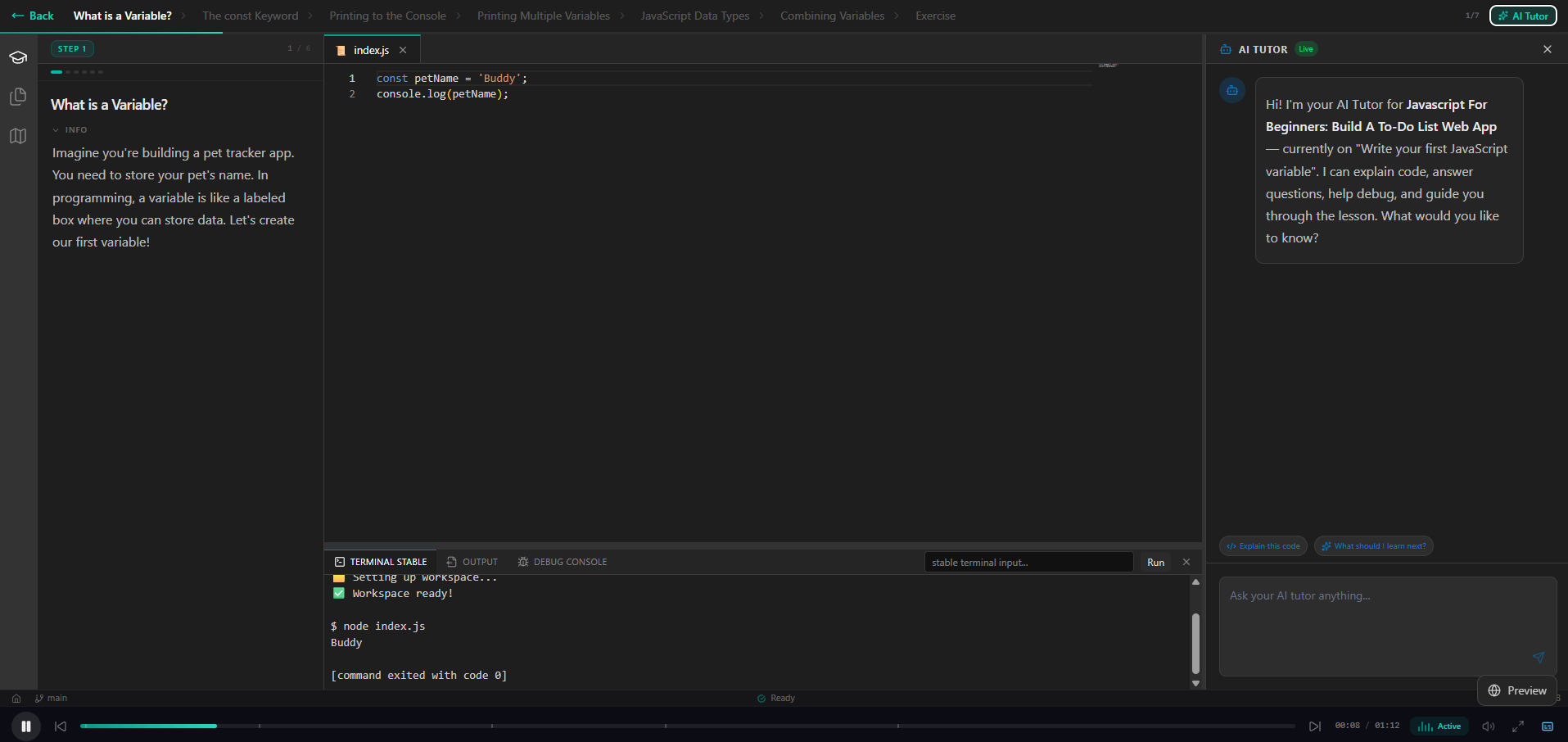Viewport: 1568px width, 742px height.
Task: Toggle the AI Tutor button in top bar
Action: (x=1523, y=16)
